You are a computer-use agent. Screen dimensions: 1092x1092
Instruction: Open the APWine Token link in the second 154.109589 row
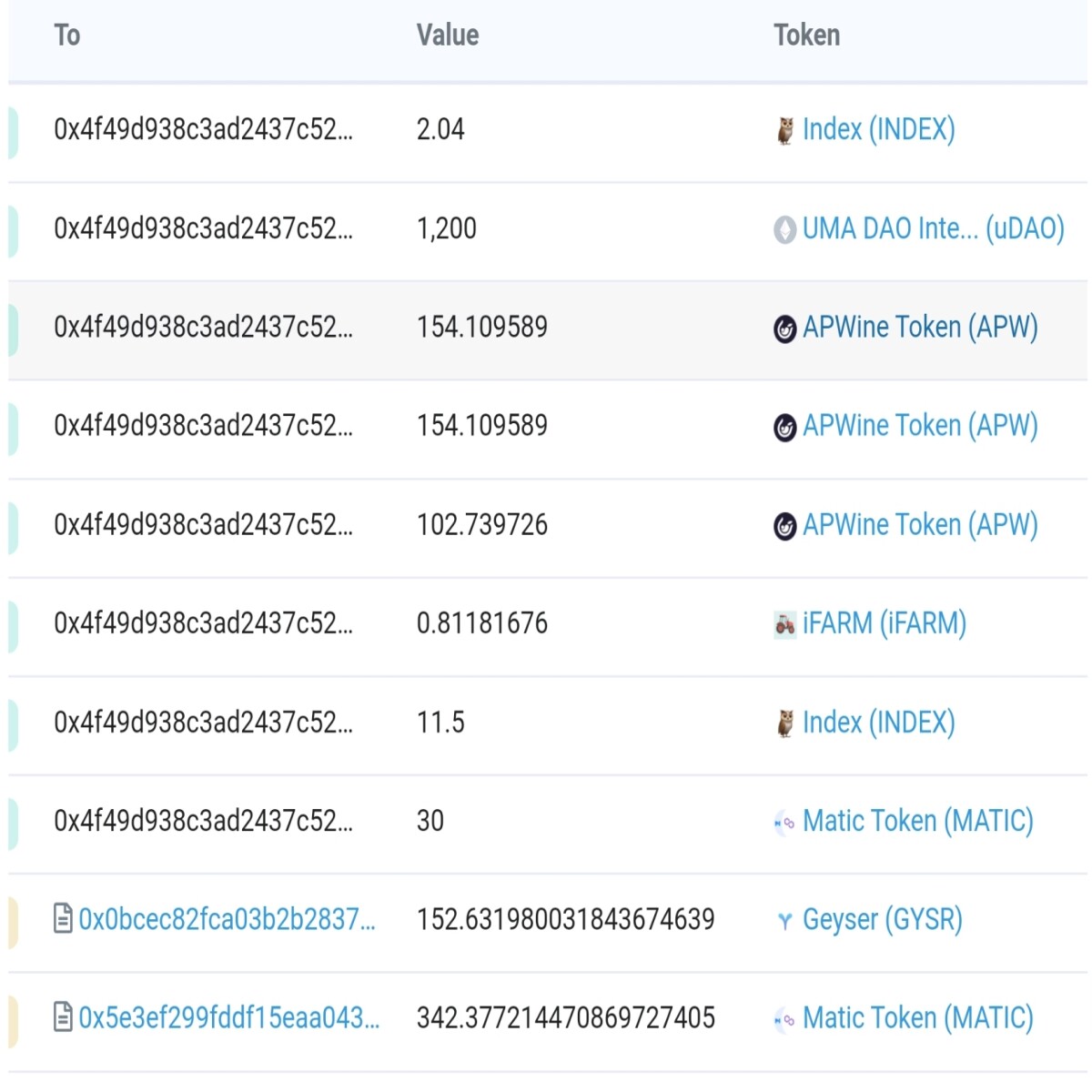coord(920,426)
